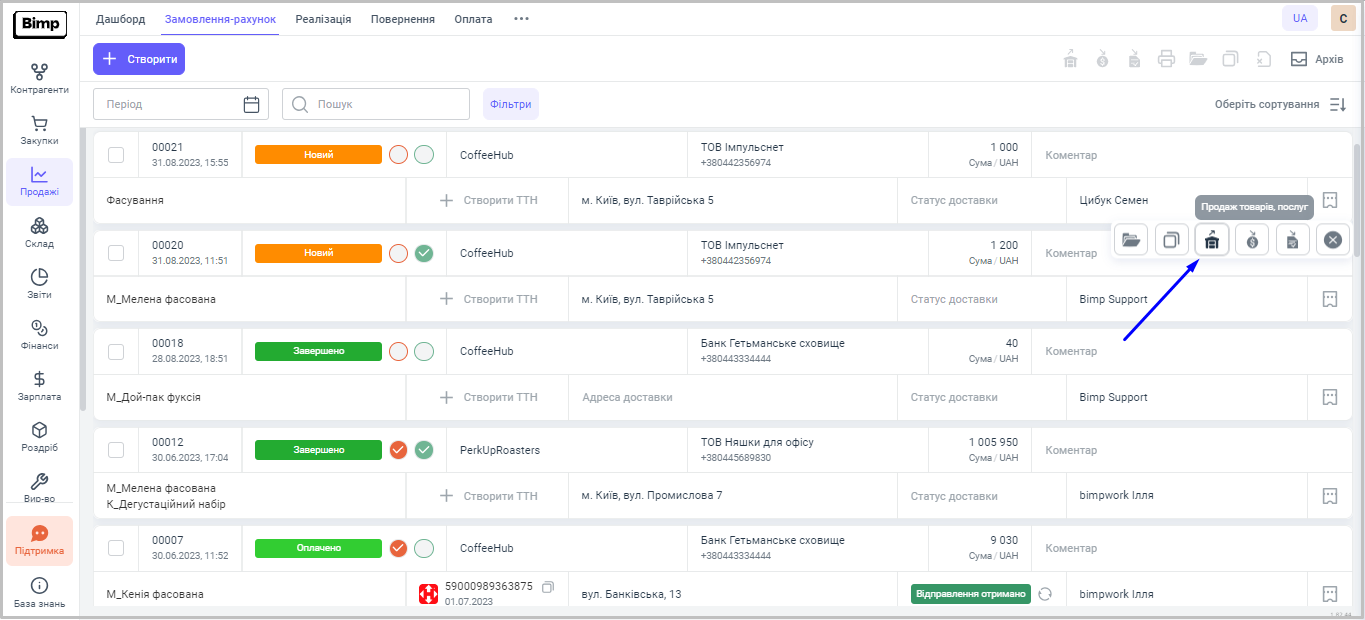Switch to the Реалізація tab
The image size is (1365, 620).
tap(323, 19)
